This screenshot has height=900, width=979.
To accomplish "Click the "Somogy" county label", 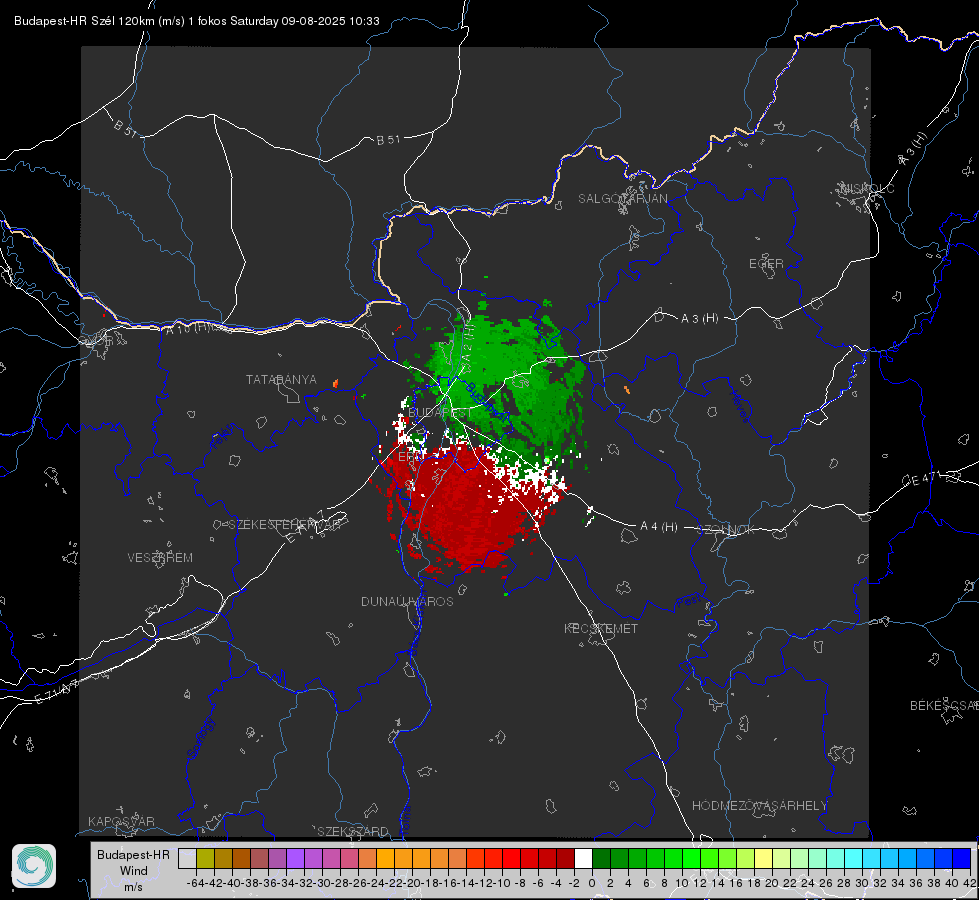I will point(200,739).
